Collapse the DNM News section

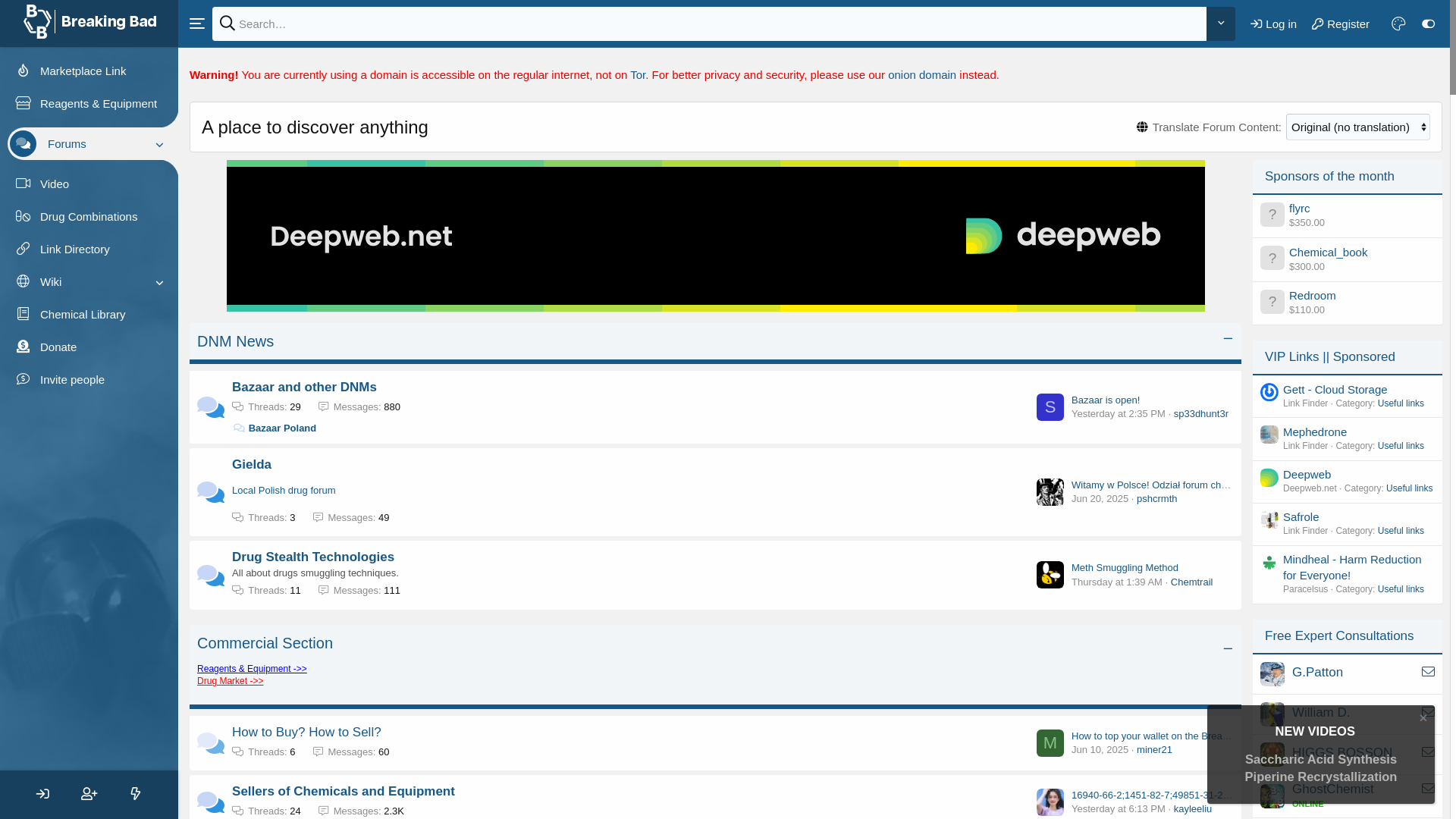pyautogui.click(x=1228, y=339)
